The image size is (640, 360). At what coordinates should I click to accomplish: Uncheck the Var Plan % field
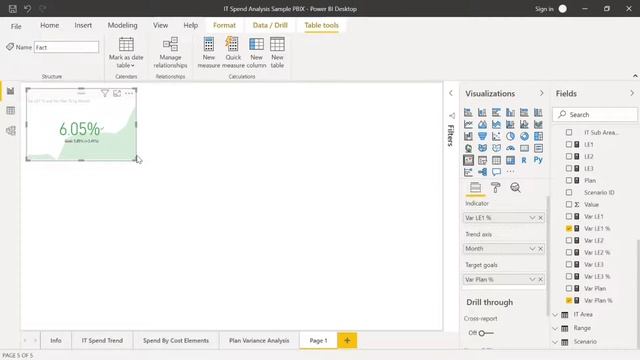(569, 300)
